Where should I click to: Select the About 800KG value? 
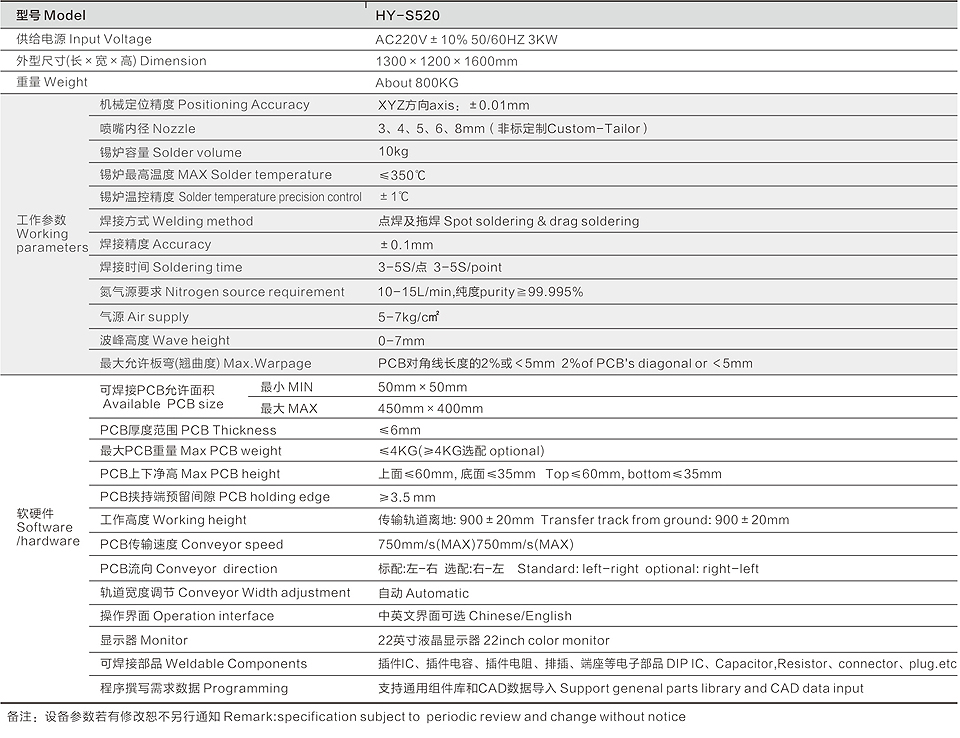(416, 83)
